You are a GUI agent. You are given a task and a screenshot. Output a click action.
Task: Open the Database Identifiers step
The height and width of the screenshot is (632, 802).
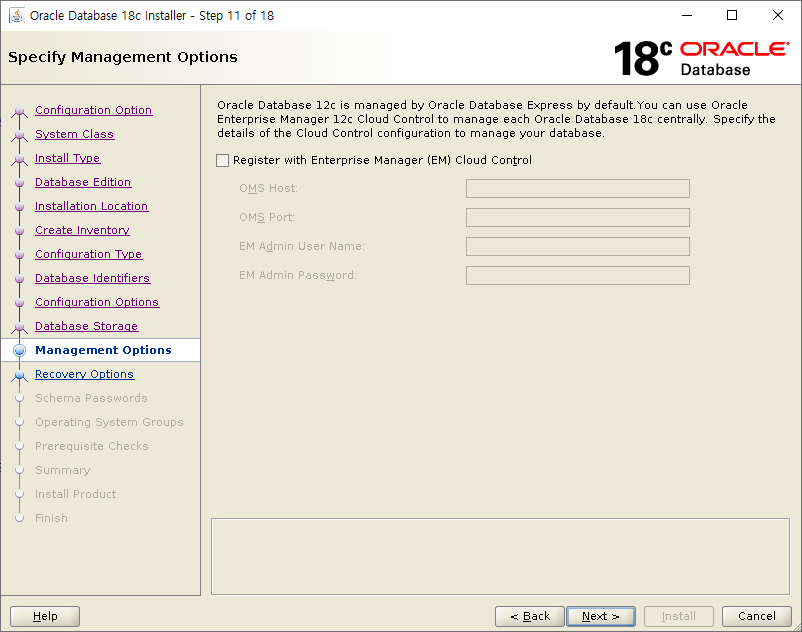pyautogui.click(x=93, y=278)
